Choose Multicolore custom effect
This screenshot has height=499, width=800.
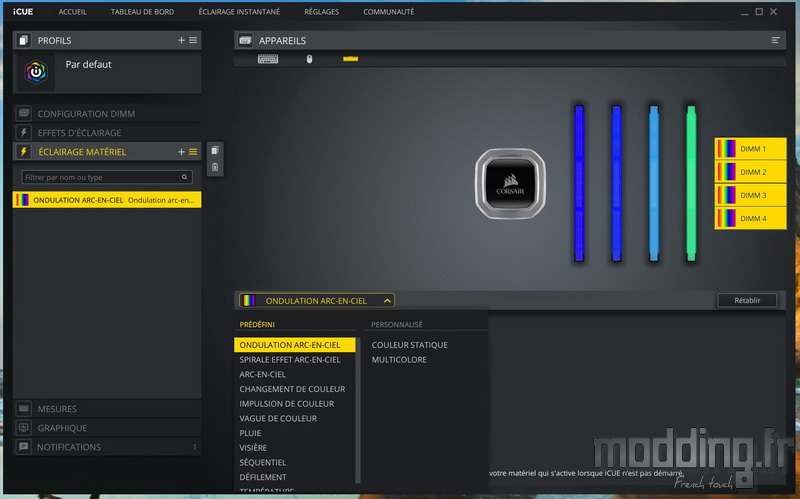[x=399, y=360]
